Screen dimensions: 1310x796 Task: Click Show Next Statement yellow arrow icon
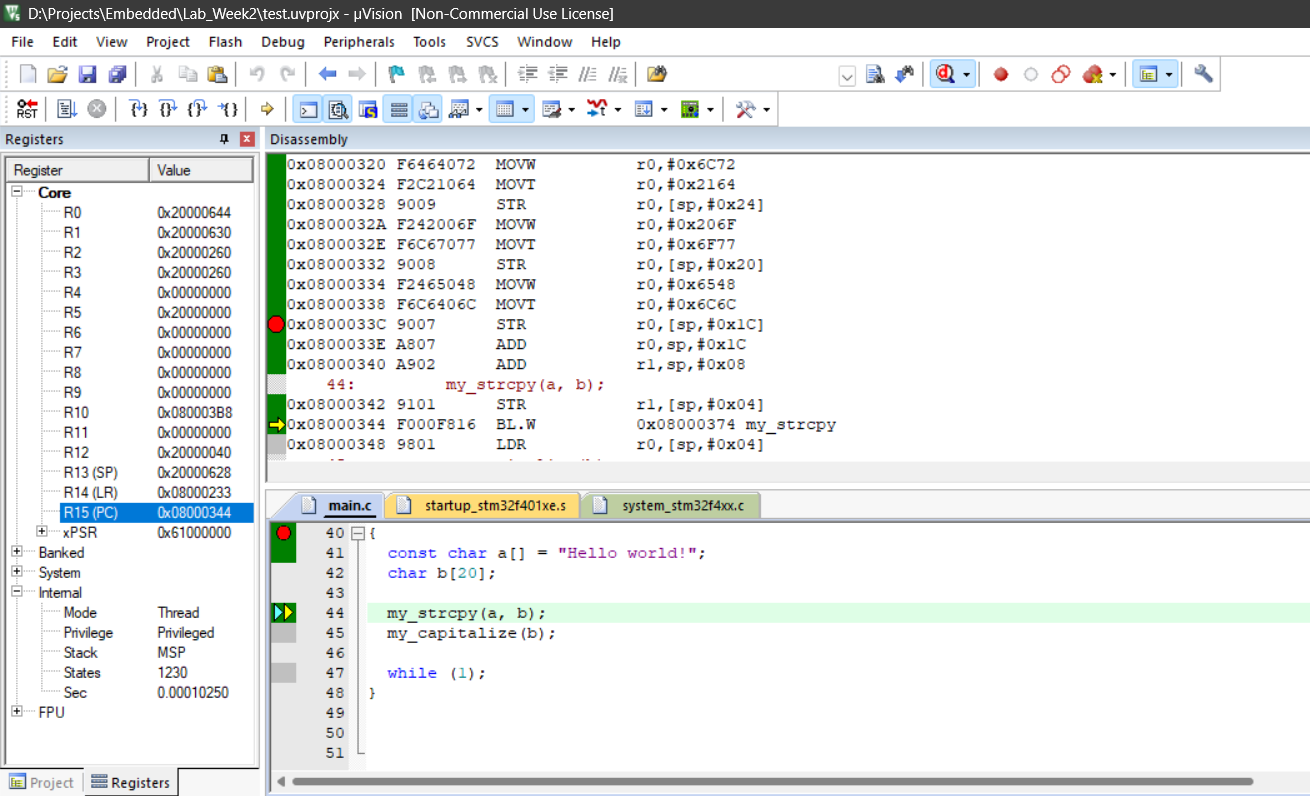267,109
